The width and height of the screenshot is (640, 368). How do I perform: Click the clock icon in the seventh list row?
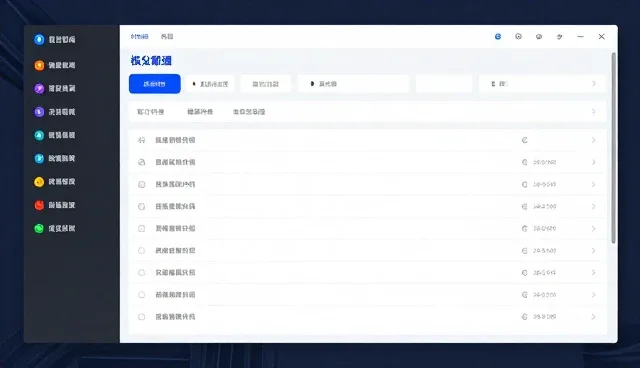[x=525, y=273]
